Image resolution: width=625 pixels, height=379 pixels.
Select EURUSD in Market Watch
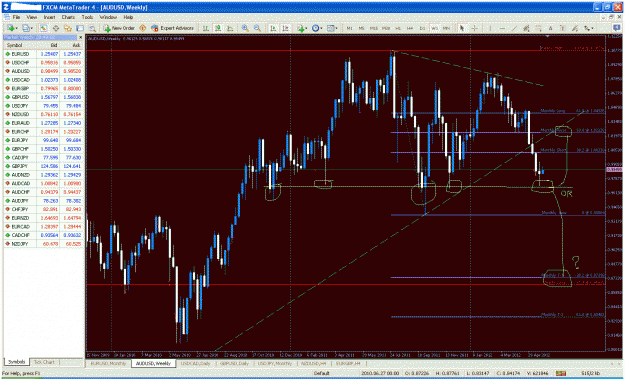coord(43,54)
